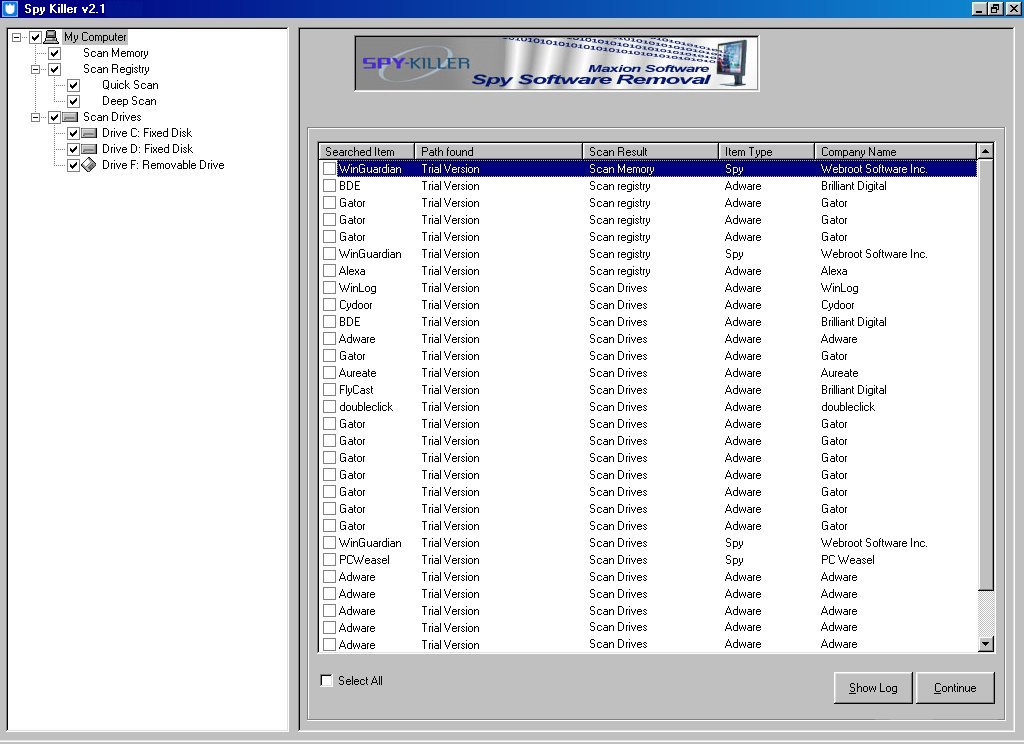Uncheck Drive D: Fixed Disk checkbox

74,149
